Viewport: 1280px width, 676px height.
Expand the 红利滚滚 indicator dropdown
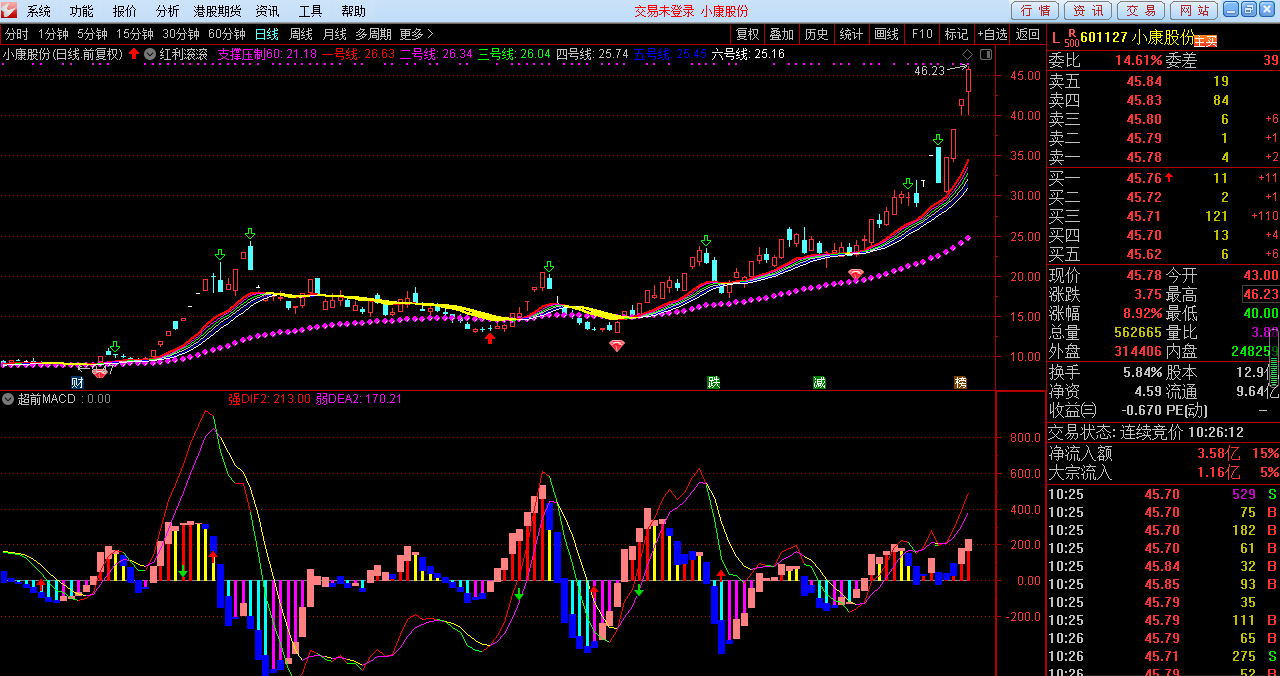[150, 54]
